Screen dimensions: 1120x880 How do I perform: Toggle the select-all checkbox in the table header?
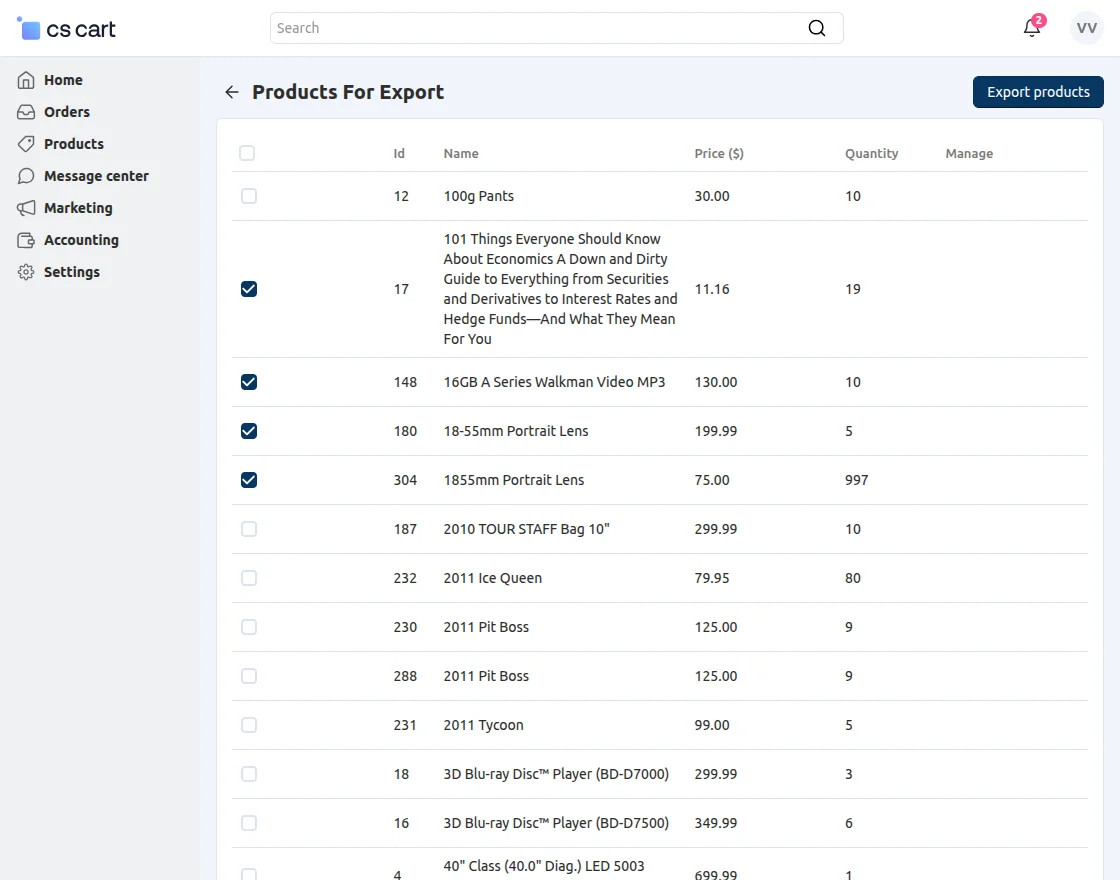[x=247, y=153]
